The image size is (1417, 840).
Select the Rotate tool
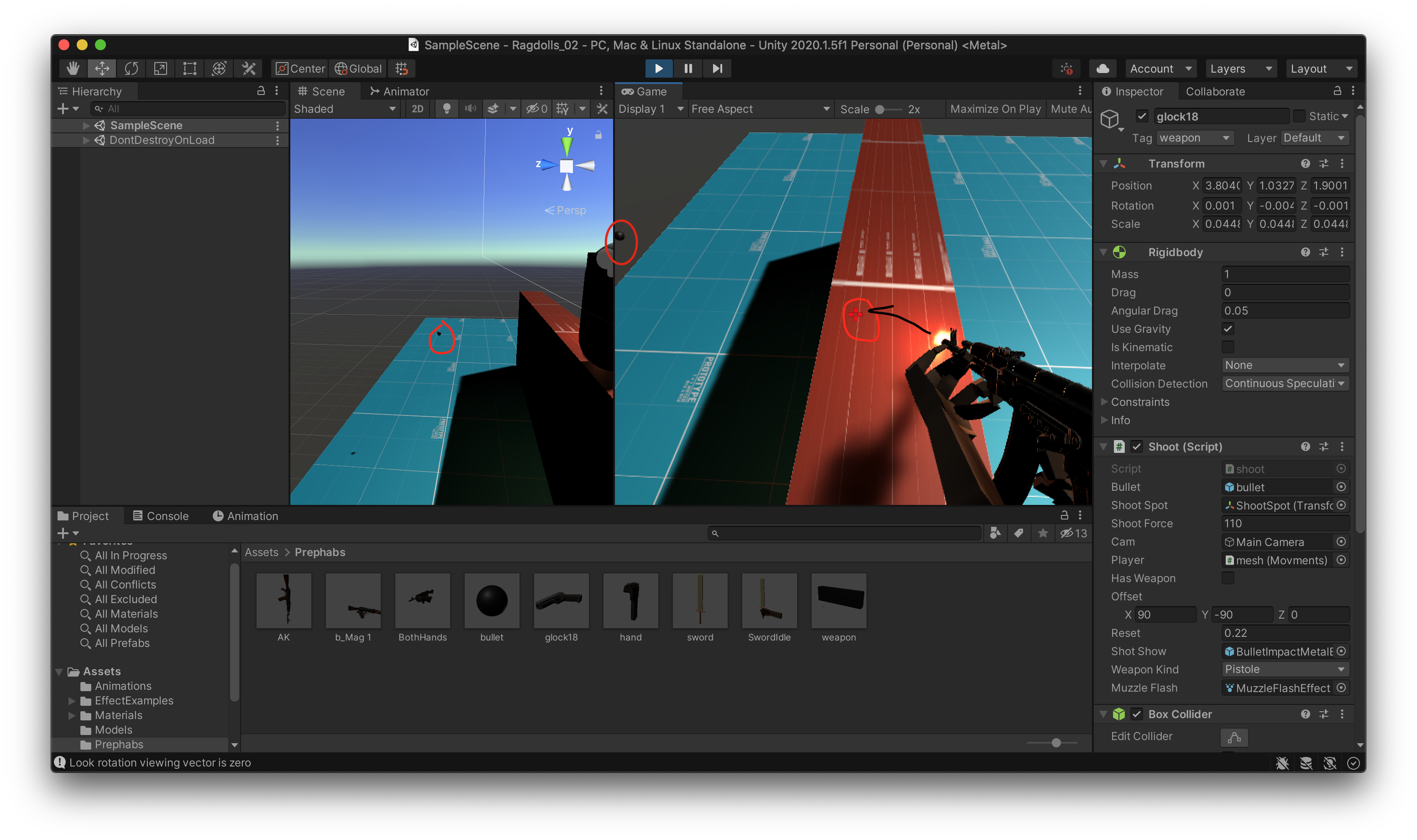click(131, 68)
